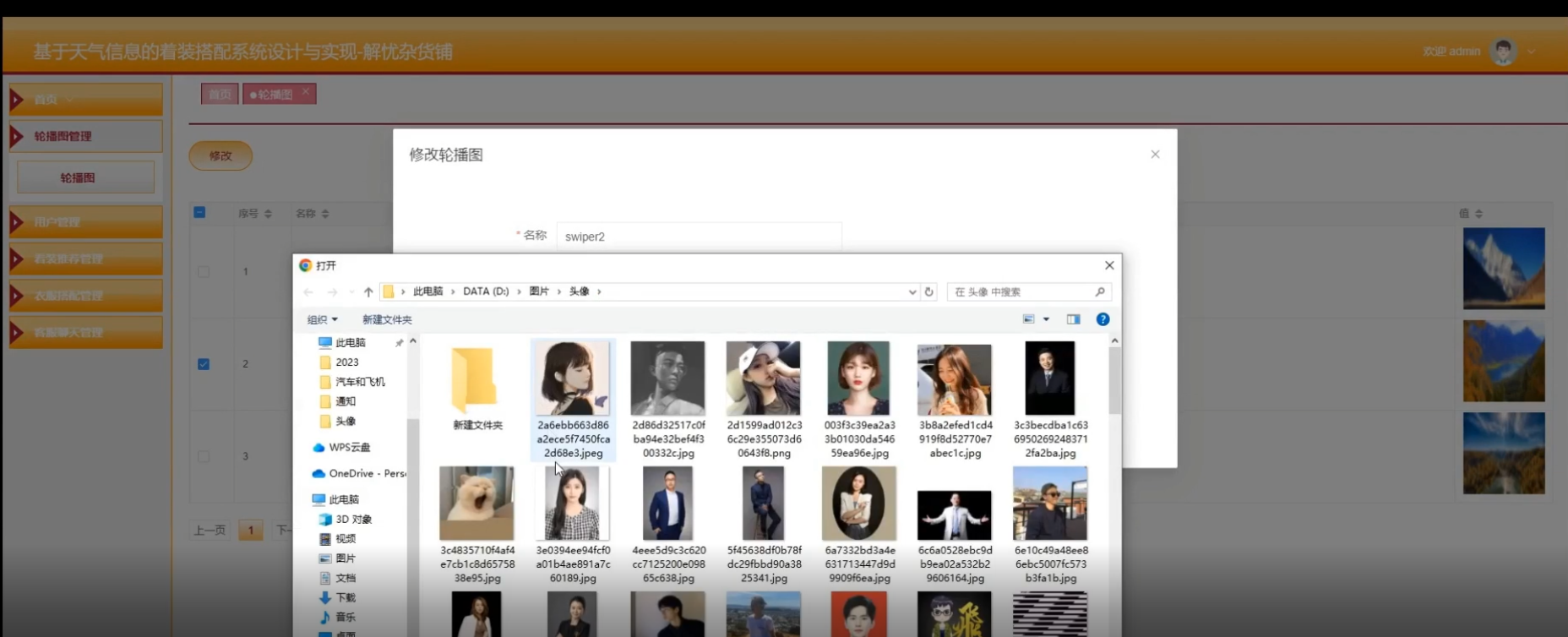The image size is (1568, 637).
Task: Open 3D 对象 in the navigation pane
Action: coord(346,519)
